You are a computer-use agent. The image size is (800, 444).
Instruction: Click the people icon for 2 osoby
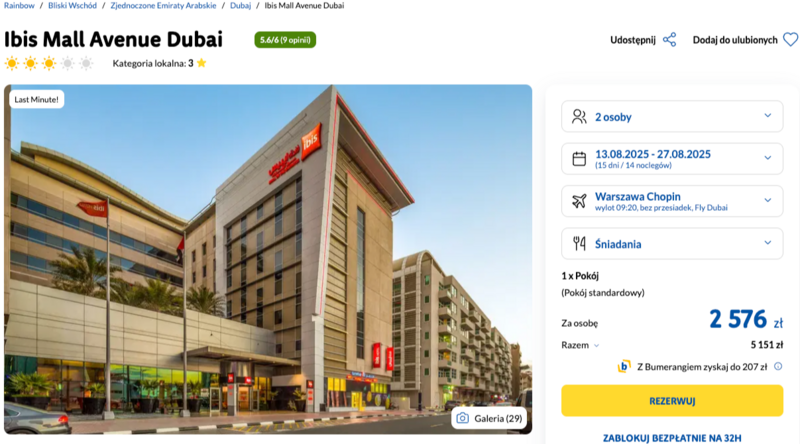579,116
